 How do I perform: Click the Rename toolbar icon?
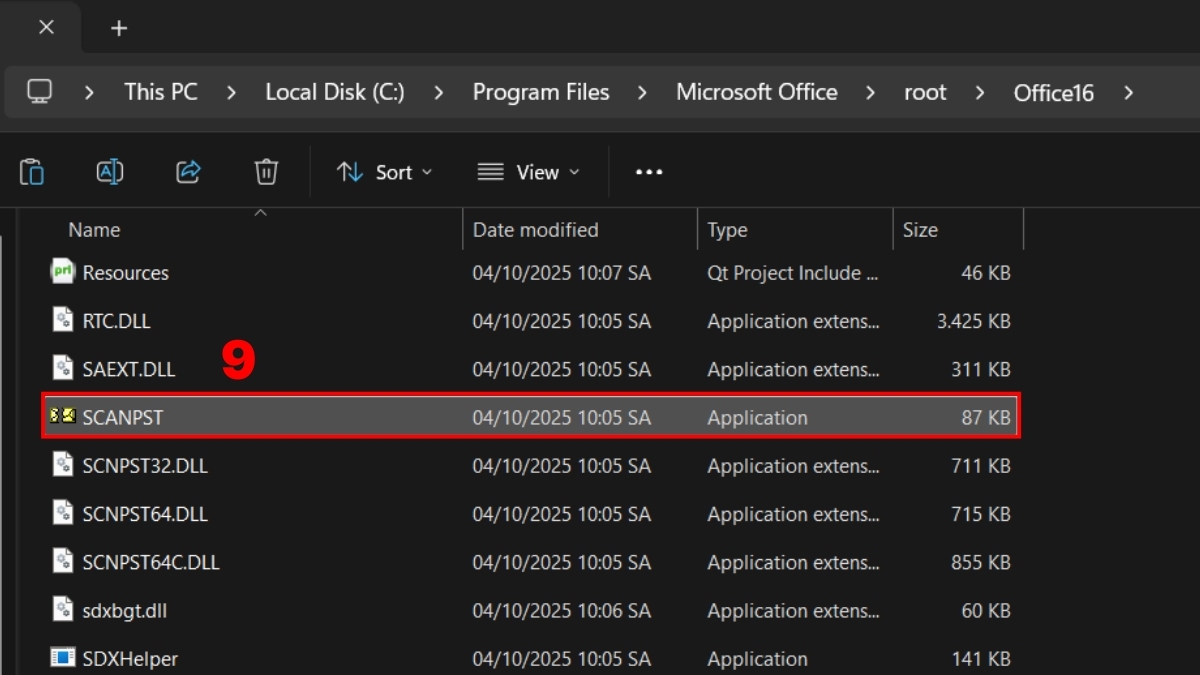click(109, 172)
